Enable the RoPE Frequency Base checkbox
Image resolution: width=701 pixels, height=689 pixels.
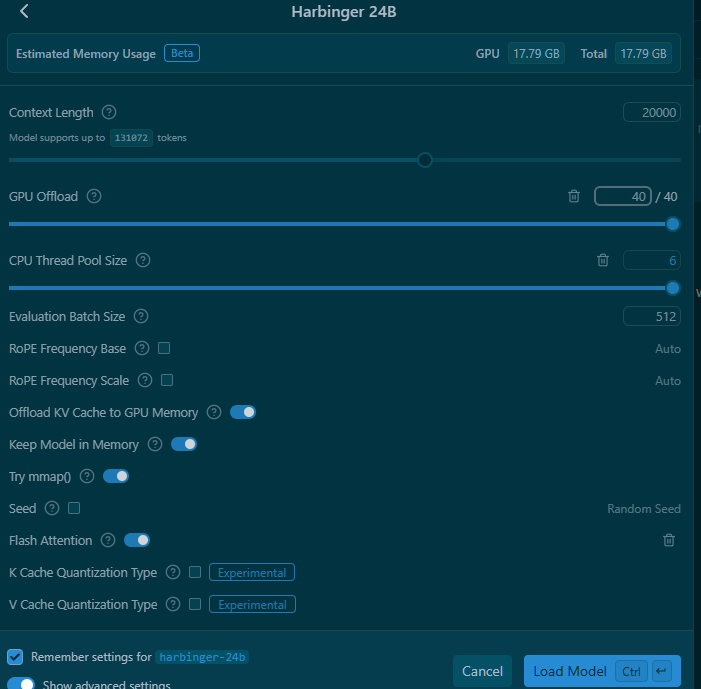pos(164,348)
